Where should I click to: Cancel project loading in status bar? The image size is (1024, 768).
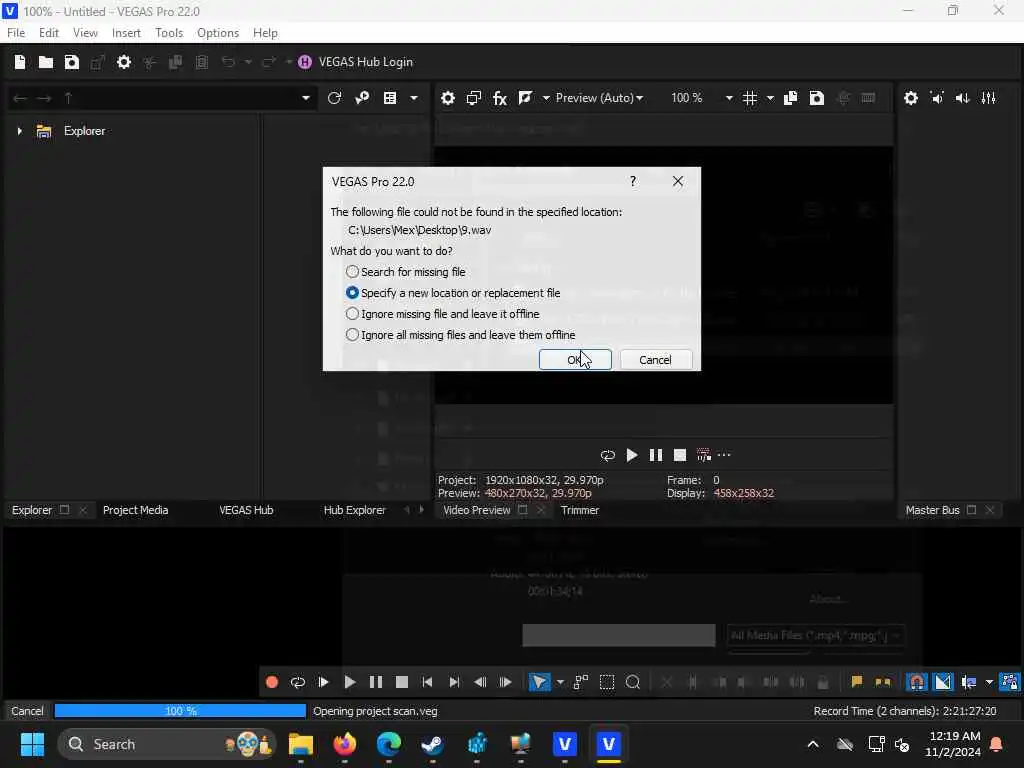(27, 711)
